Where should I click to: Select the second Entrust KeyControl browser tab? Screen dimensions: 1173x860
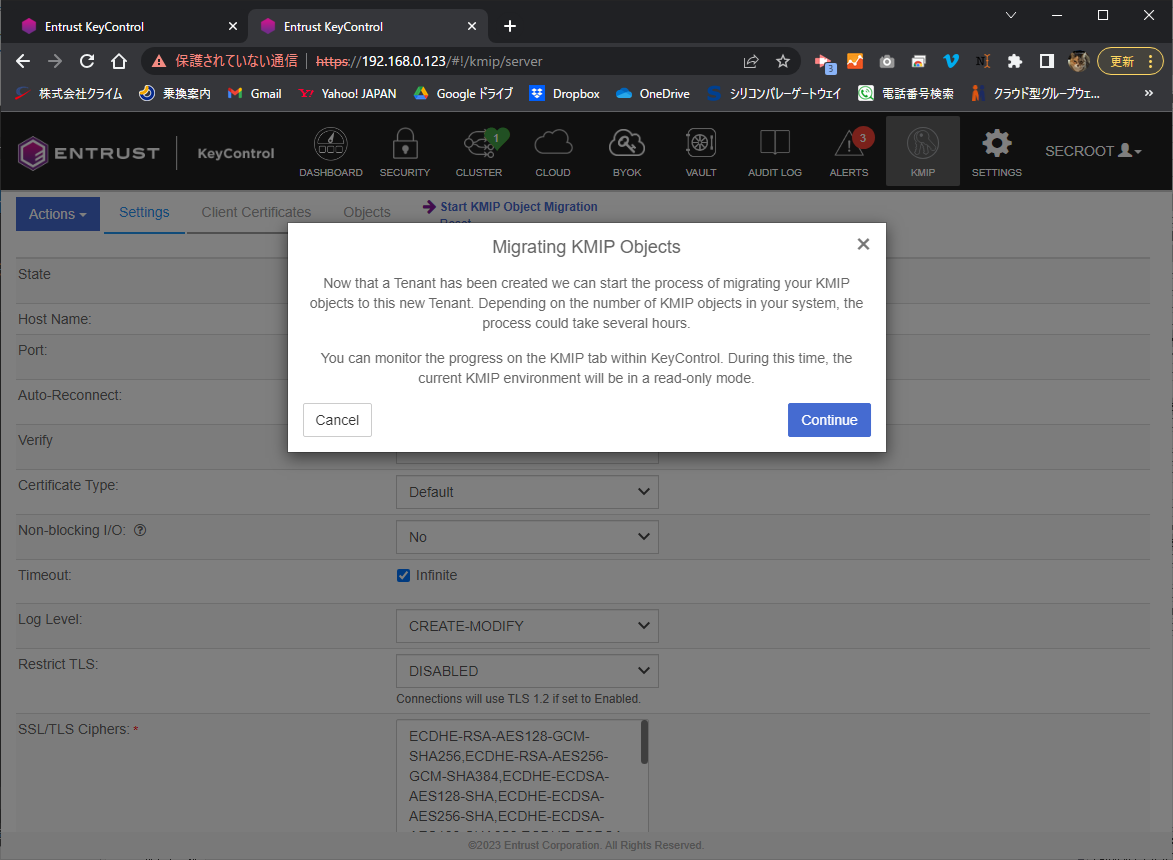367,26
